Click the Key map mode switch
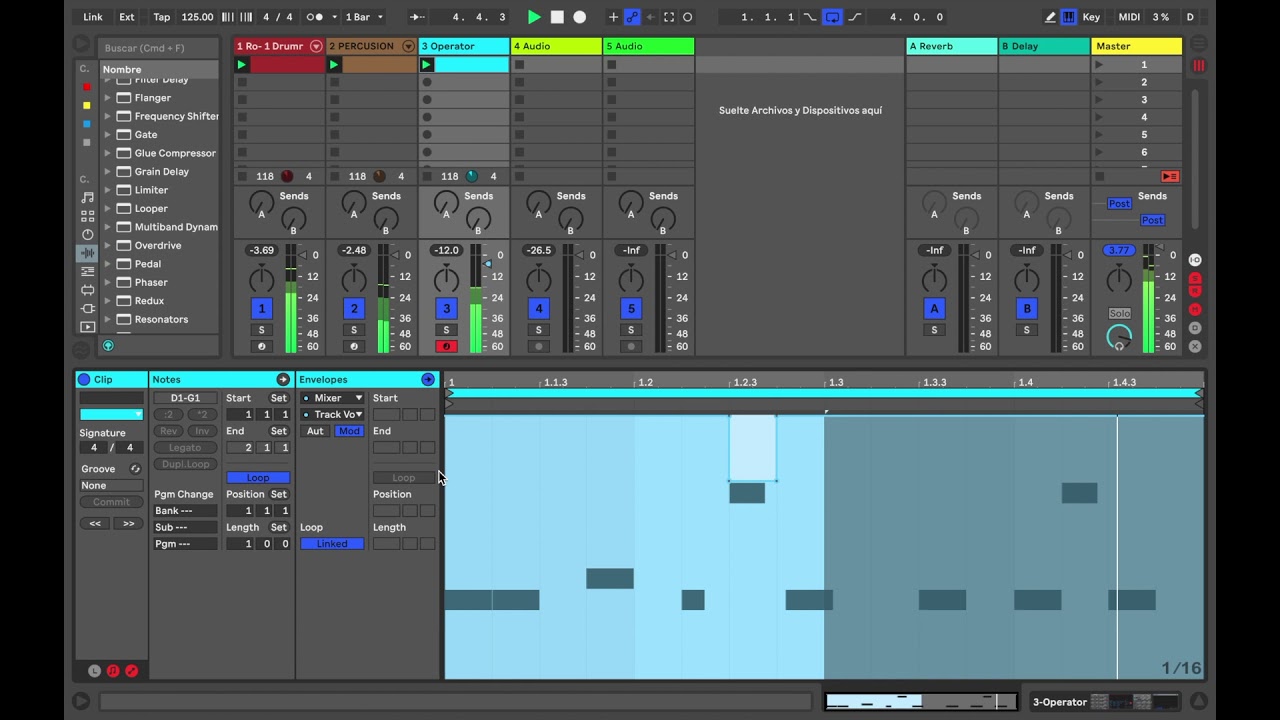 pyautogui.click(x=1091, y=17)
